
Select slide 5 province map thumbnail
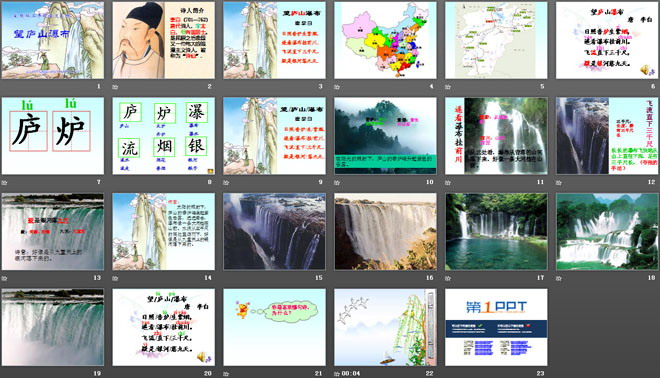(x=496, y=40)
